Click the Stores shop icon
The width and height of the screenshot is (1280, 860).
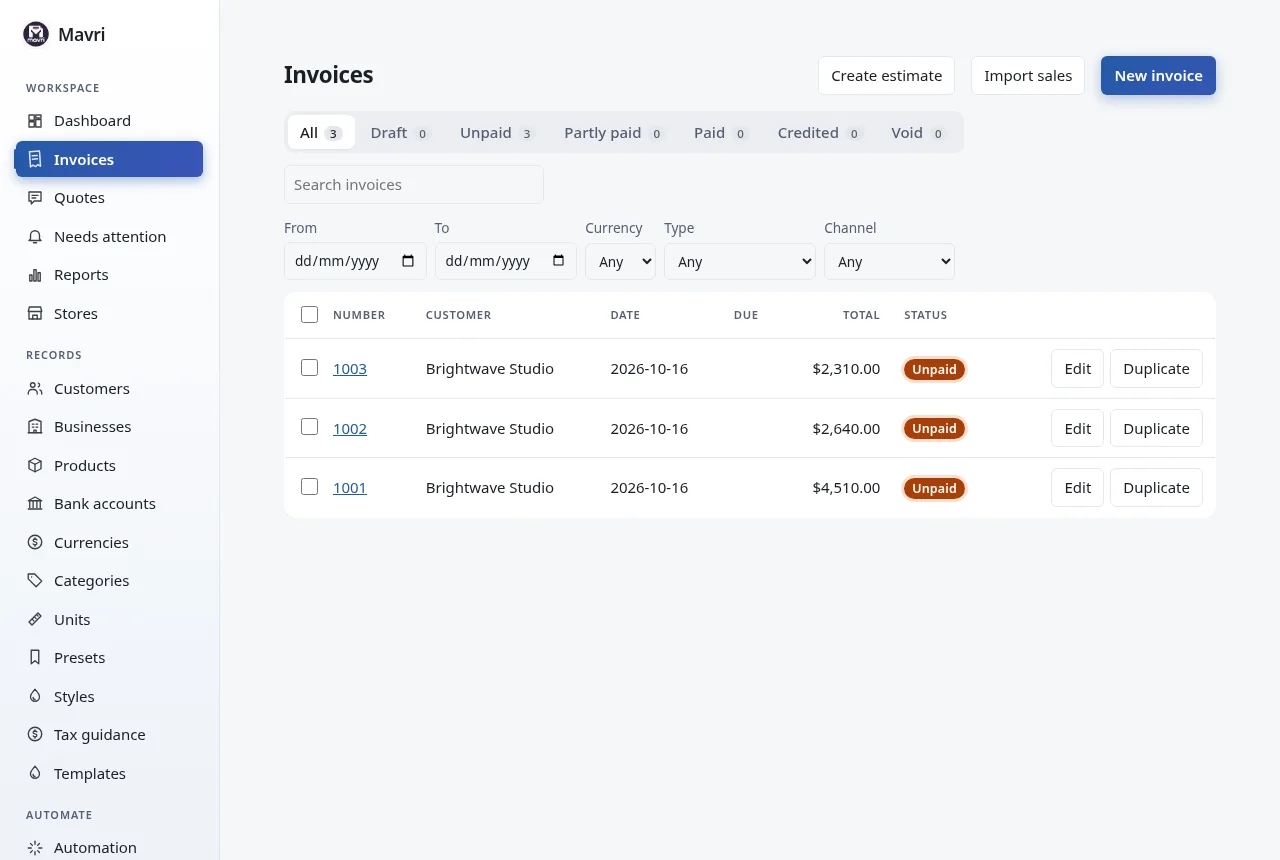click(35, 314)
